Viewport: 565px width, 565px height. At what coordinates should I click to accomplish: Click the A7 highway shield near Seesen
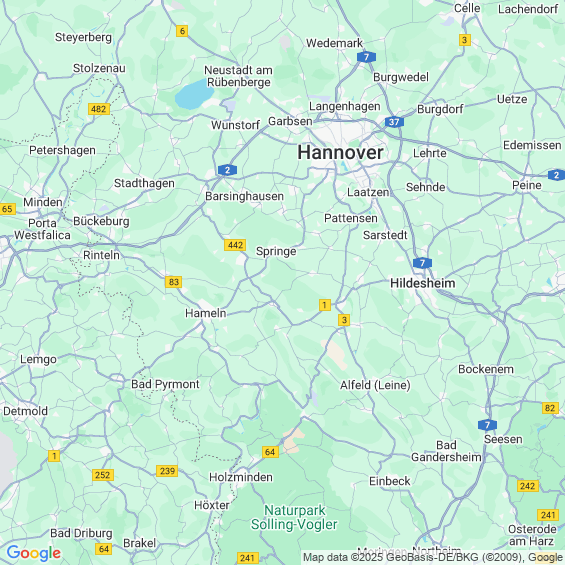pos(487,425)
